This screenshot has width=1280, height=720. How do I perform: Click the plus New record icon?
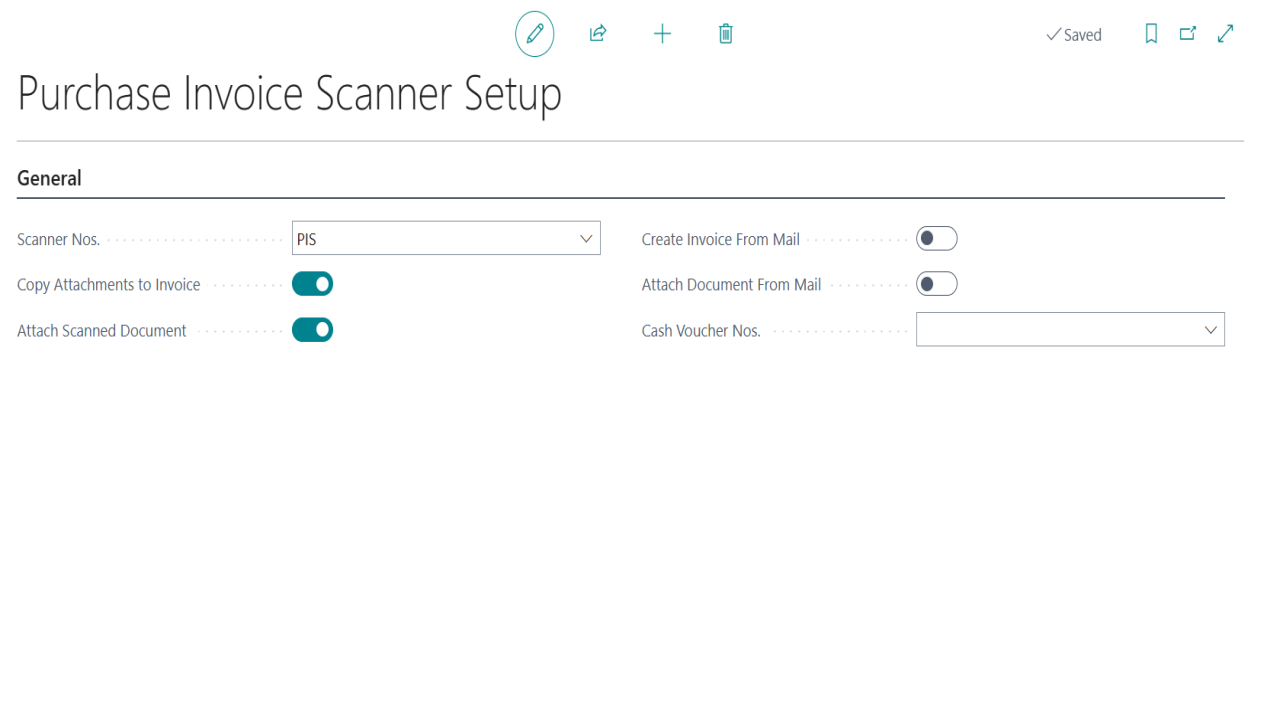pos(662,34)
